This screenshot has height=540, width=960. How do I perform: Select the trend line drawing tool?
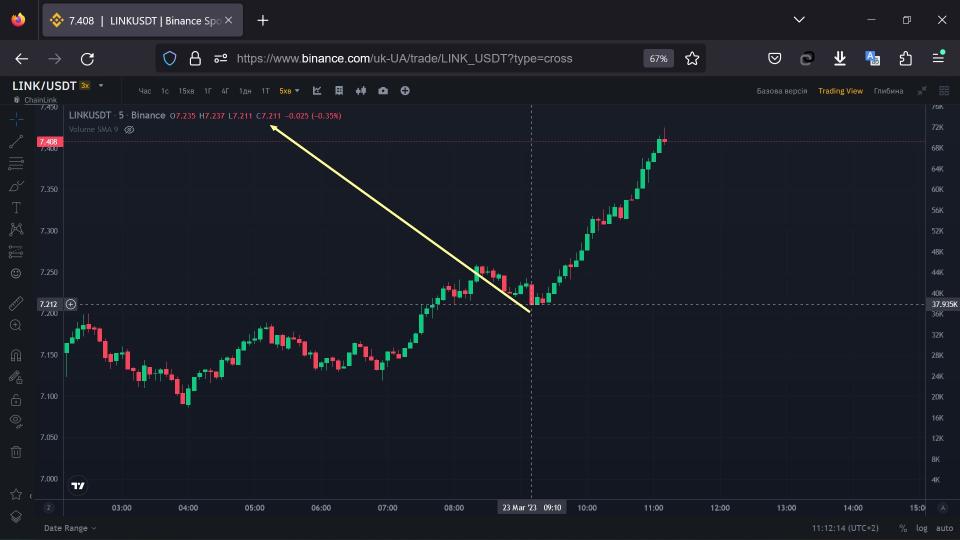(x=16, y=141)
